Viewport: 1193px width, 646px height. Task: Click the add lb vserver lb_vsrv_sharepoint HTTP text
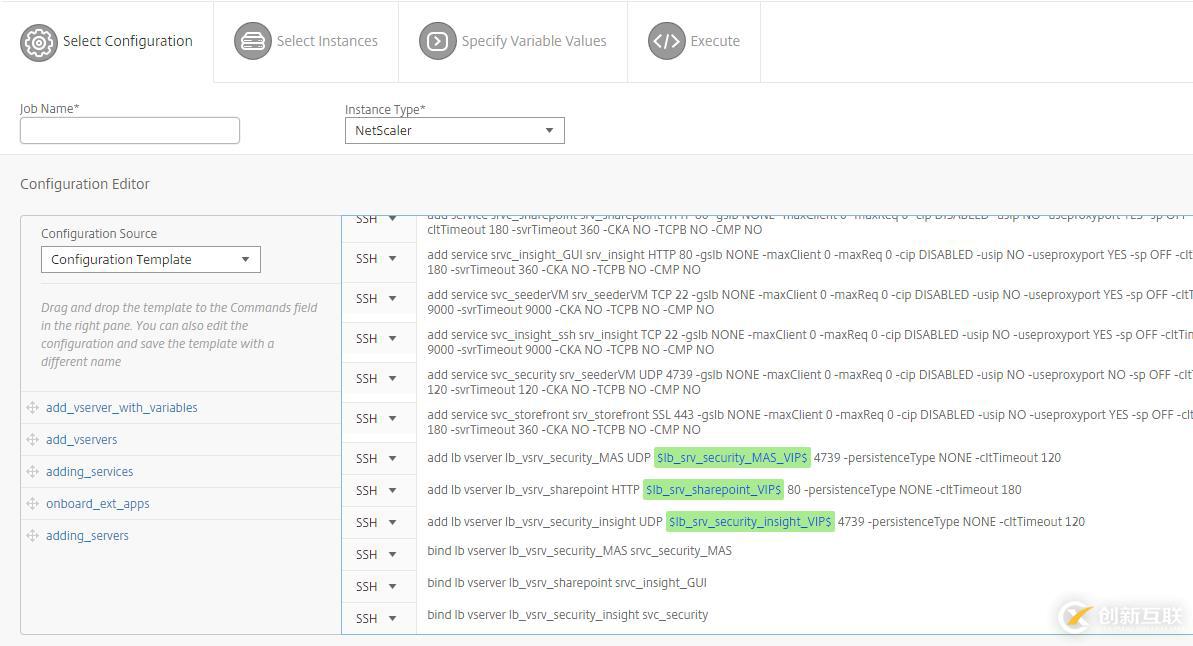[533, 490]
